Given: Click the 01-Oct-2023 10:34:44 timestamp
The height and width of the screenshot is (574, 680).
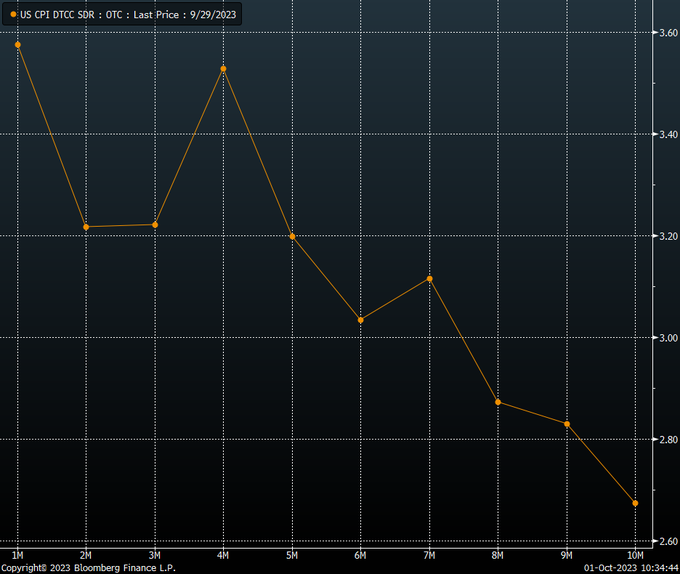Looking at the screenshot, I should pos(631,567).
